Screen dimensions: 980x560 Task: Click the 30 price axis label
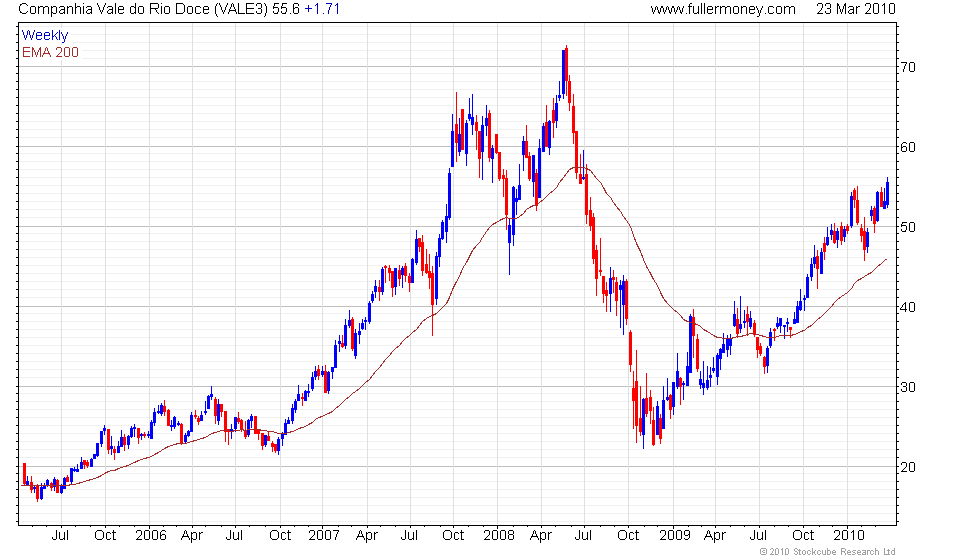click(908, 388)
